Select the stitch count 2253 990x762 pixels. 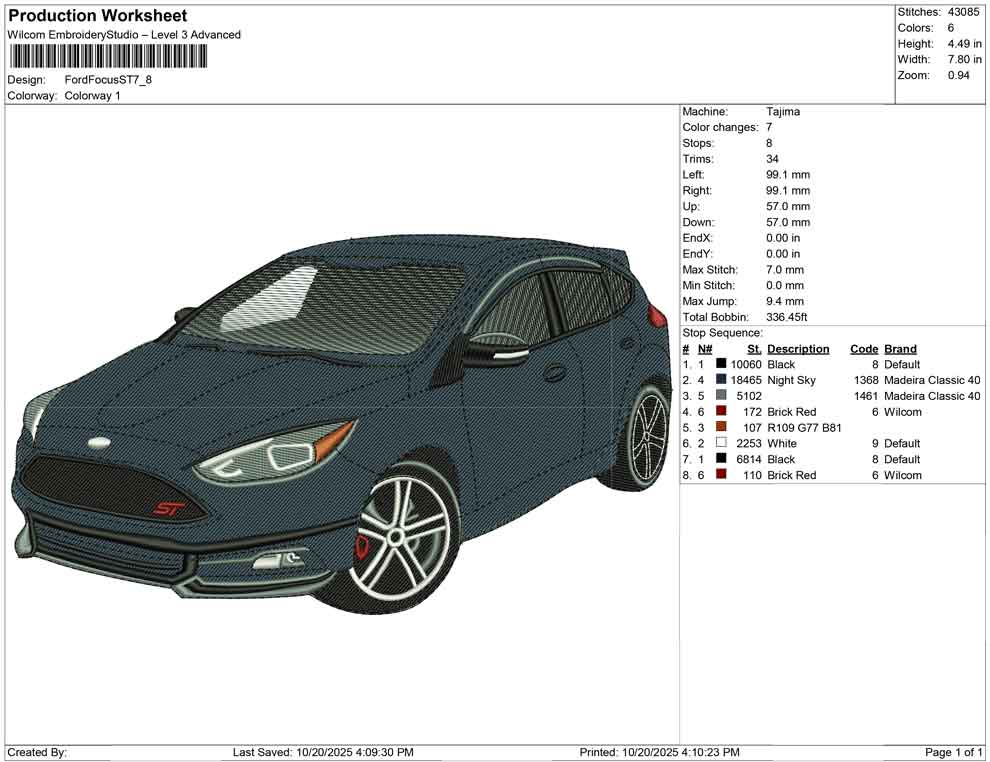[x=749, y=443]
